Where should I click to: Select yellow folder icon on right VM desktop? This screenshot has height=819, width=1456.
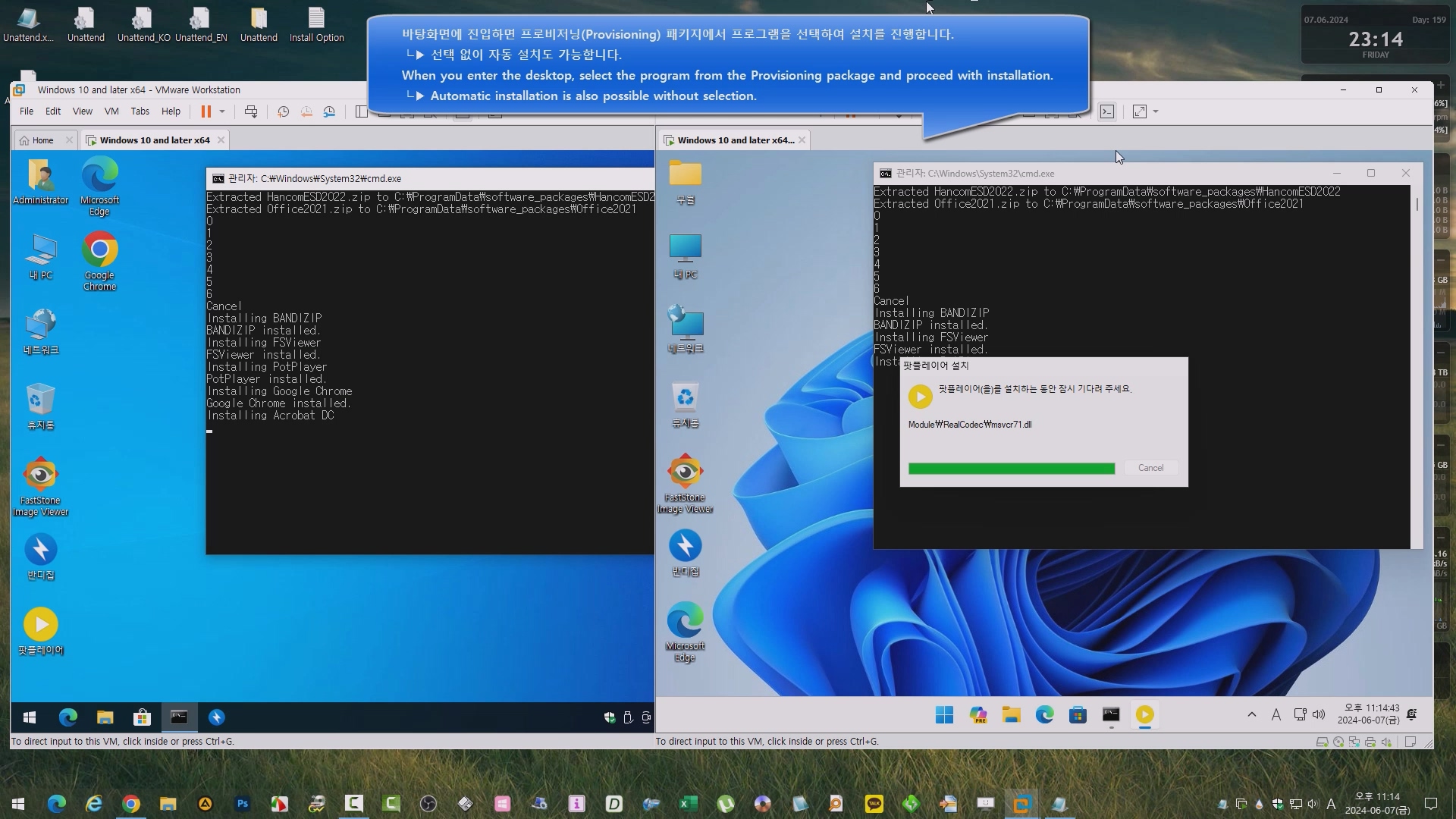pyautogui.click(x=686, y=182)
